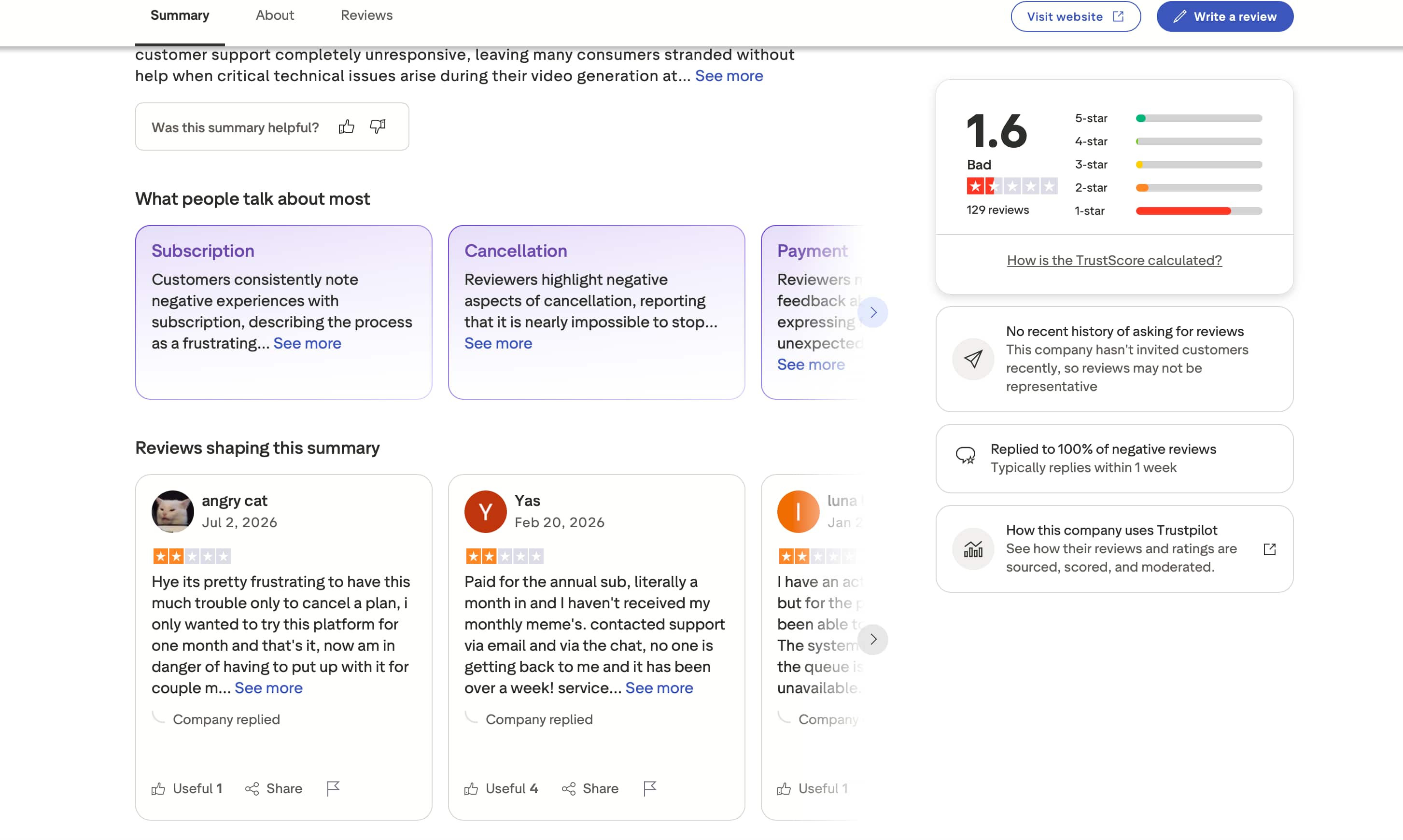This screenshot has height=840, width=1403.
Task: Switch to the Reviews tab
Action: (367, 16)
